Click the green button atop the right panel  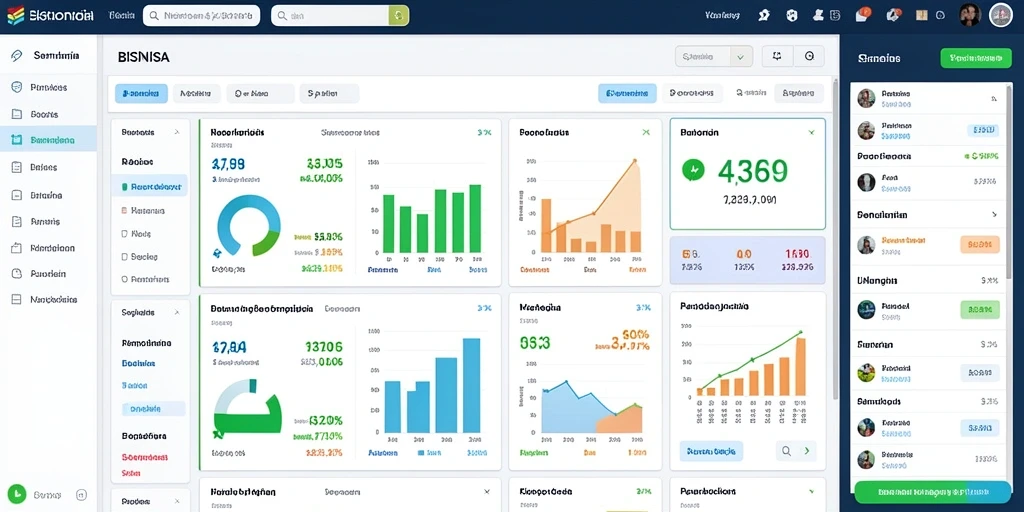click(x=971, y=57)
